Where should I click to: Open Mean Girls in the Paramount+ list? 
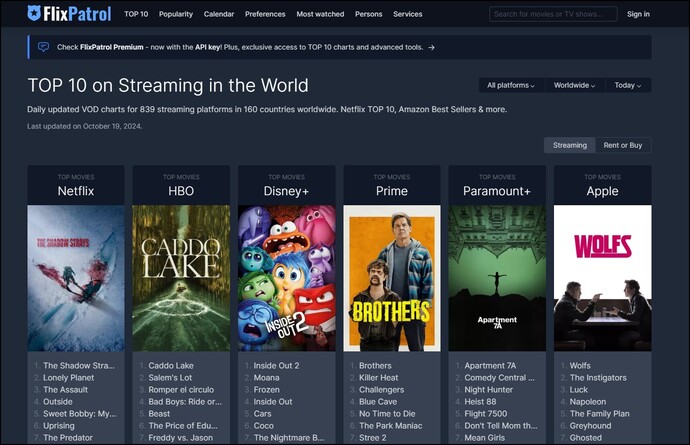point(484,438)
